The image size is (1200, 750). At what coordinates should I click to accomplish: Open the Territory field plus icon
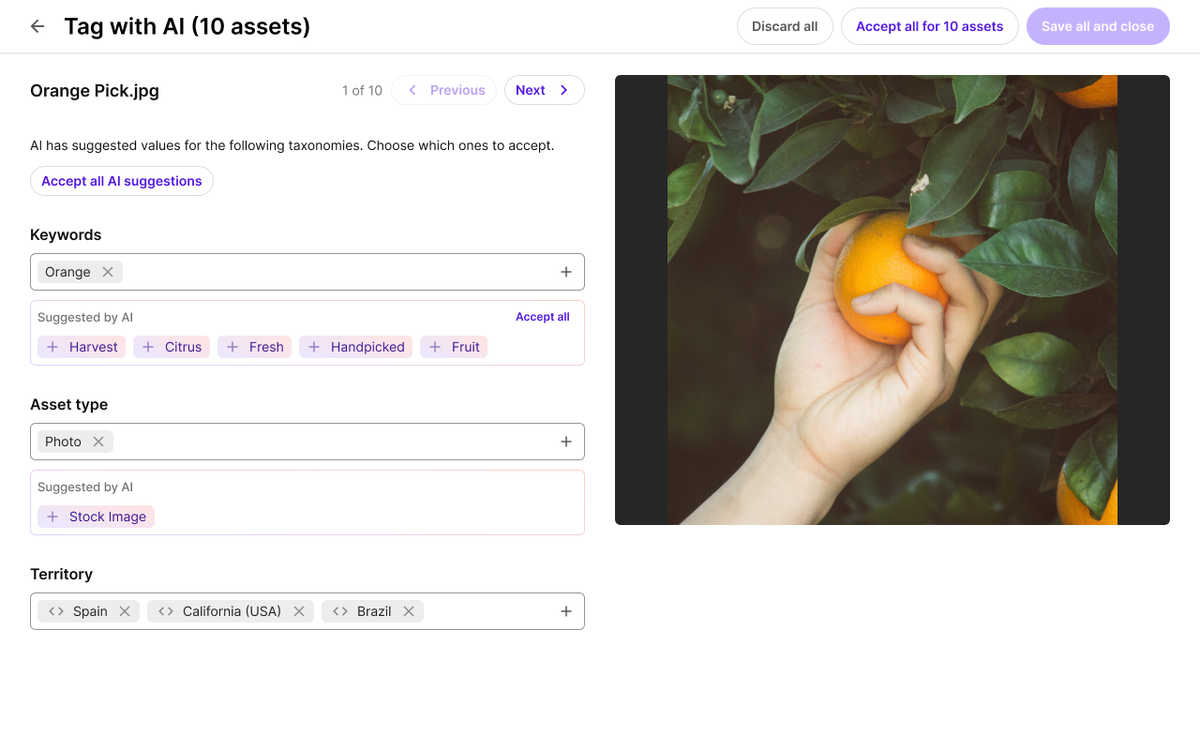click(x=566, y=611)
